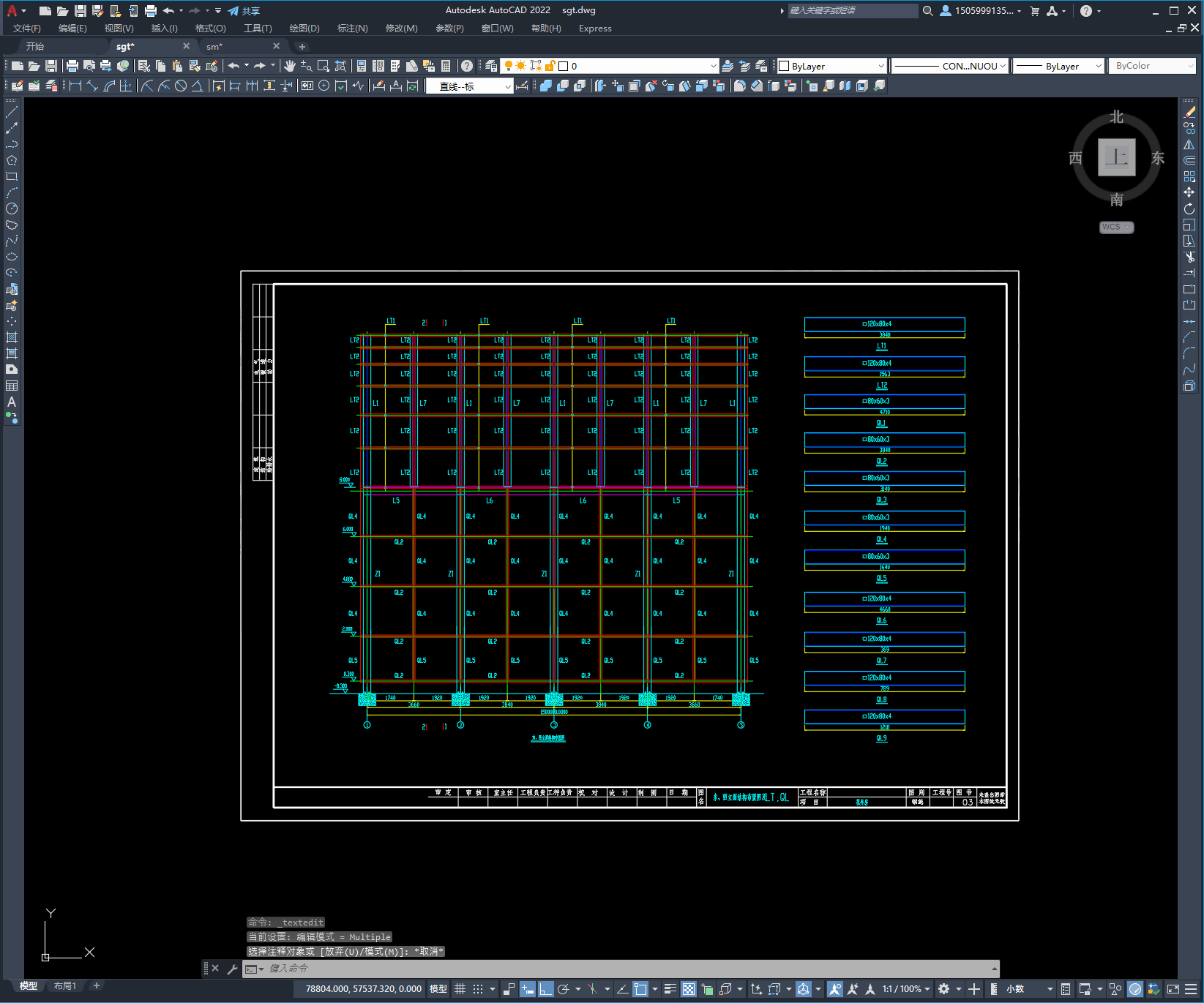Screen dimensions: 1204x1003
Task: Open the annotation scale 1:1 / 100% dropdown
Action: (906, 989)
